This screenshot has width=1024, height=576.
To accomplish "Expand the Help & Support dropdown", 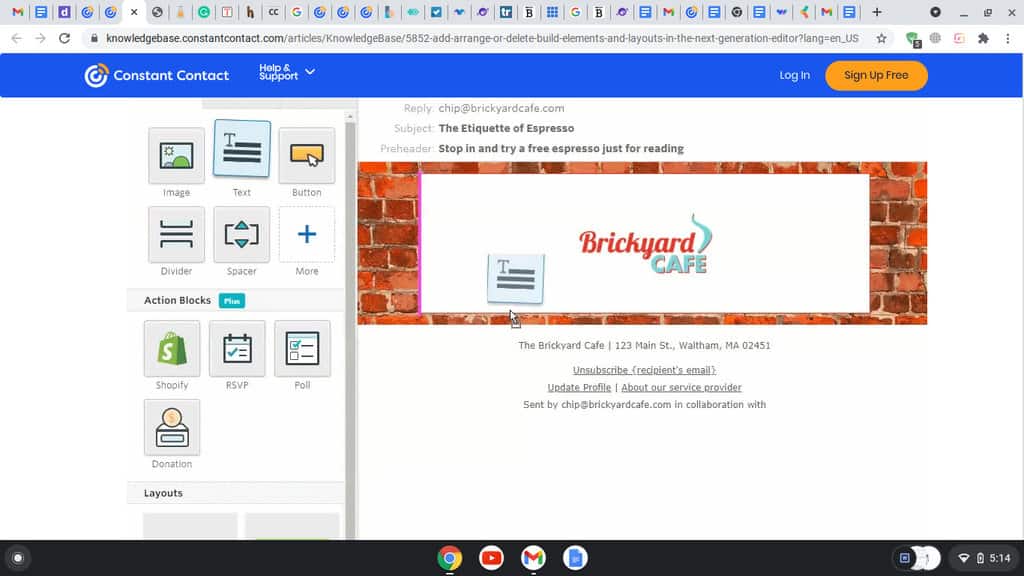I will [x=287, y=74].
